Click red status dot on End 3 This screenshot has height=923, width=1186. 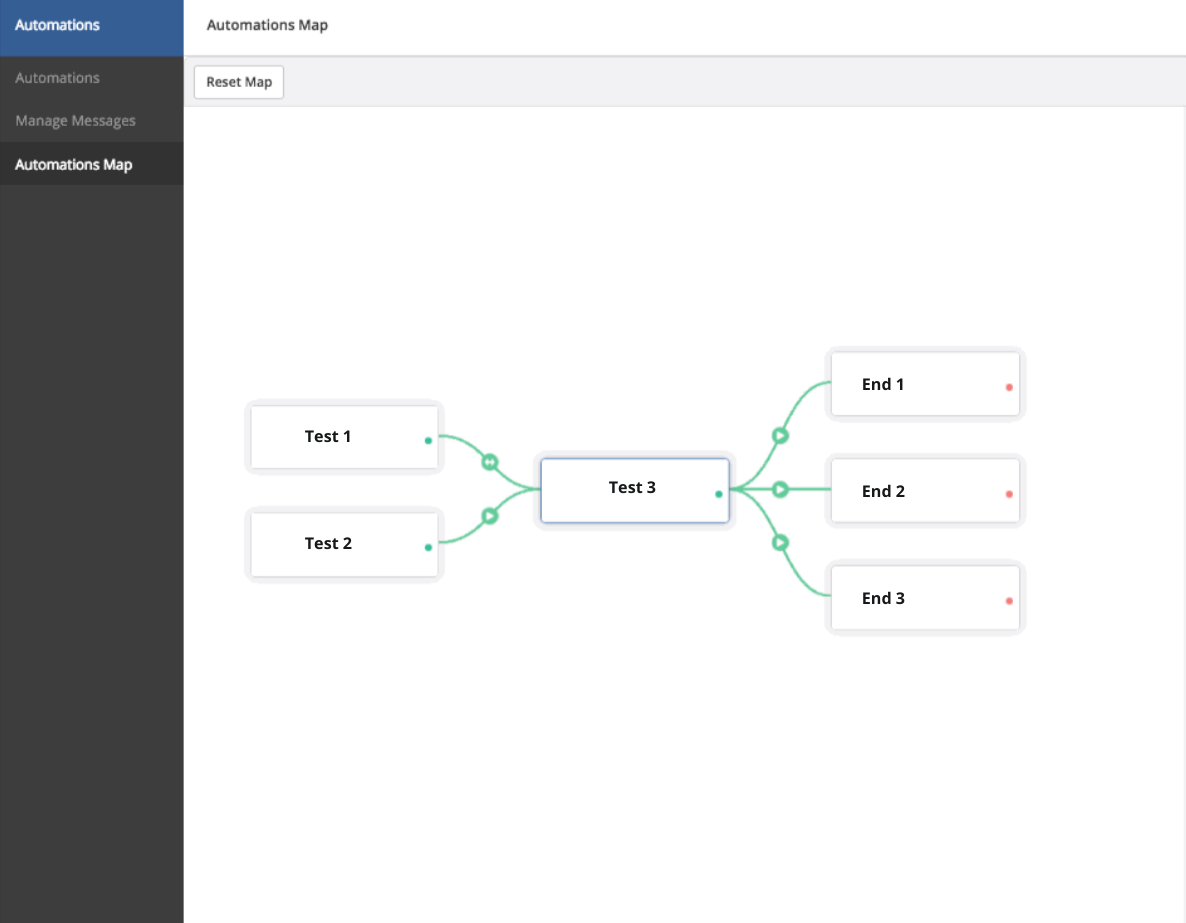coord(1009,601)
